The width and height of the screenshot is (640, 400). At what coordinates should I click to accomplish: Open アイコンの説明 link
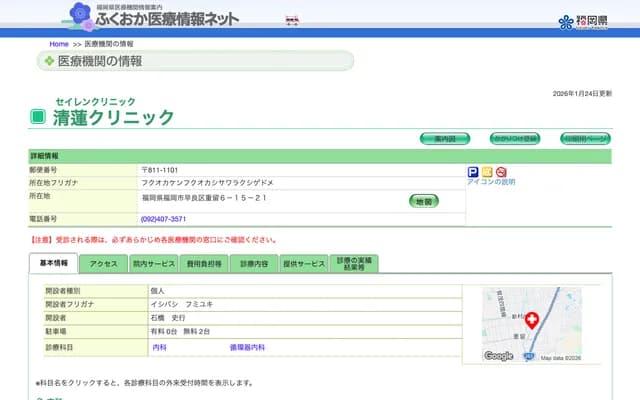(x=491, y=182)
